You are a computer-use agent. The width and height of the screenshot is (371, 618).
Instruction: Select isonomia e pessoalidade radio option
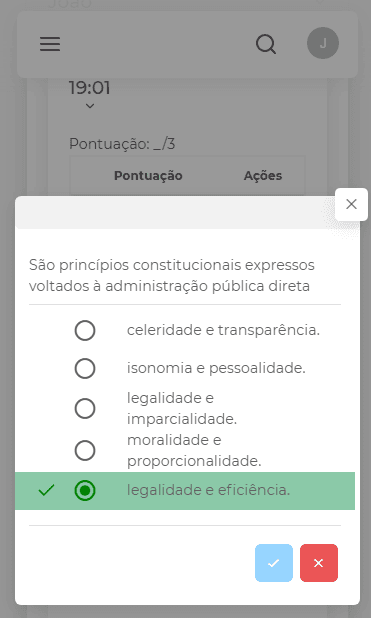(x=85, y=369)
